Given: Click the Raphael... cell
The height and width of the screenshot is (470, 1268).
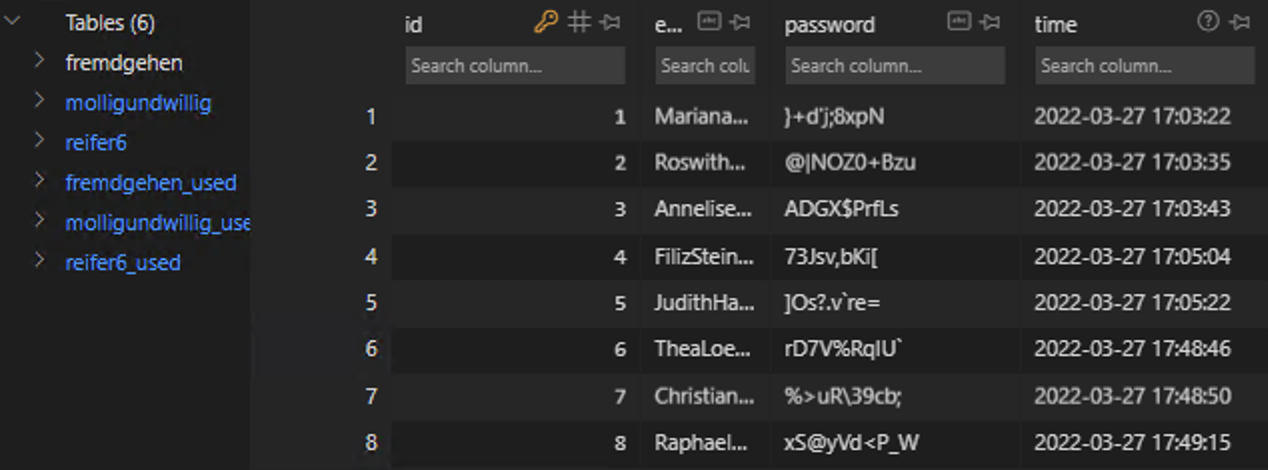Looking at the screenshot, I should (x=706, y=442).
